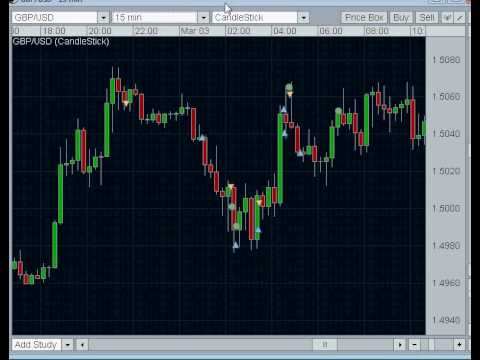
Task: Click the zoom slider track between minus and plus
Action: click(x=437, y=344)
